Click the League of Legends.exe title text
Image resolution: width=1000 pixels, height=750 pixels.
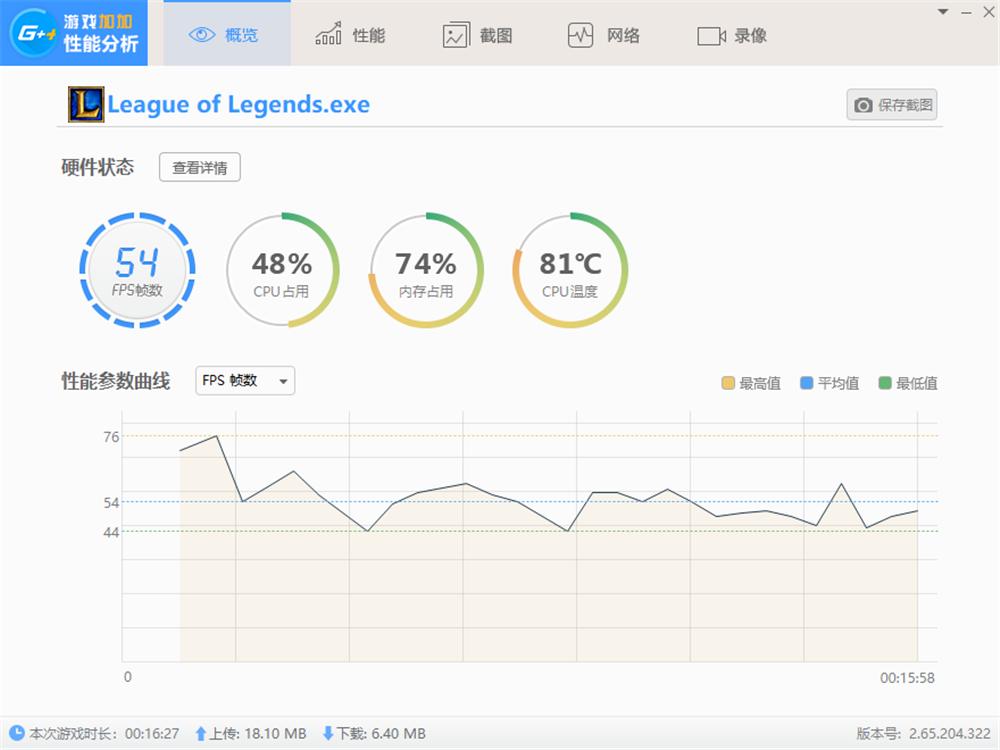pyautogui.click(x=240, y=104)
